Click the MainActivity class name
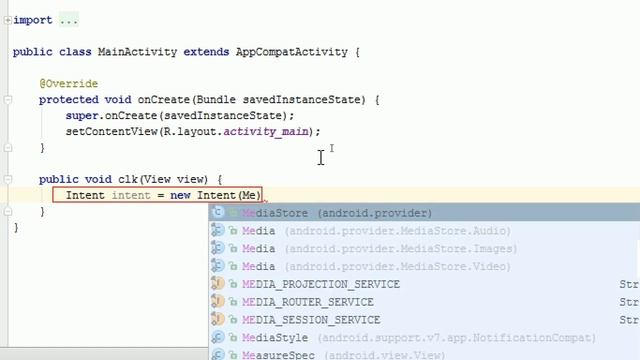This screenshot has height=360, width=640. tap(138, 52)
